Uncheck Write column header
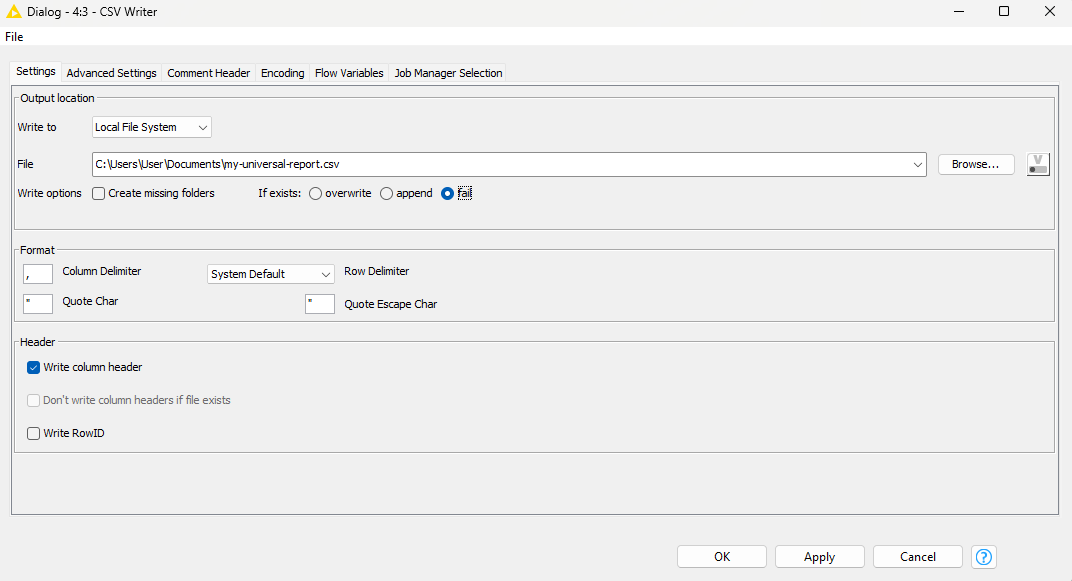Screen dimensions: 1072x581 click(34, 367)
